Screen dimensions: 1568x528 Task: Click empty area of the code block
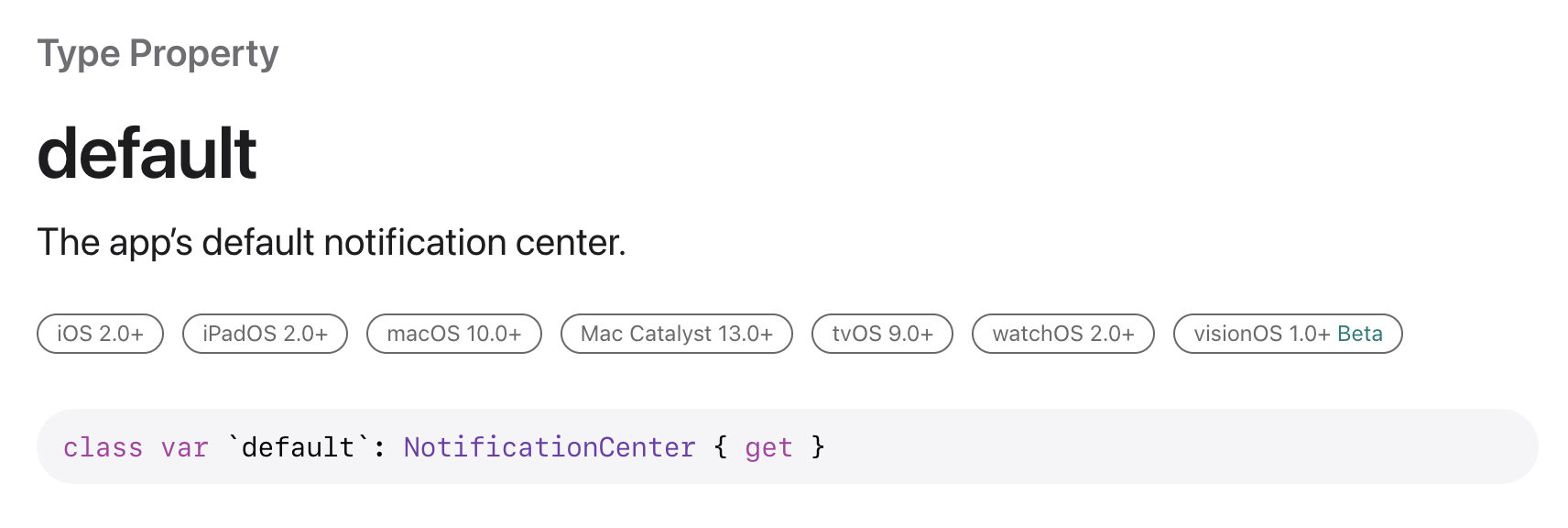pyautogui.click(x=1181, y=446)
